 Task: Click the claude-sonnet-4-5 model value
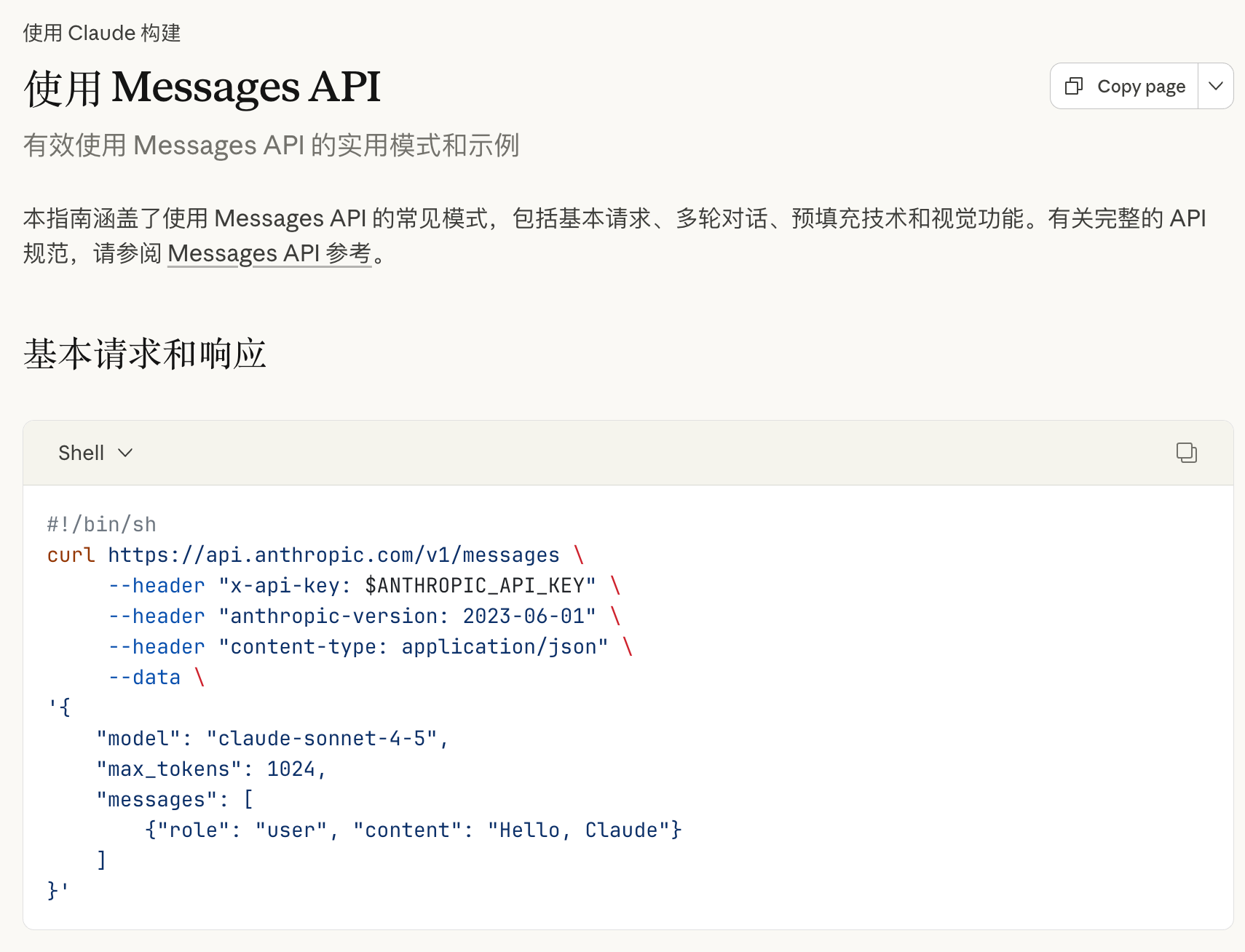(322, 739)
